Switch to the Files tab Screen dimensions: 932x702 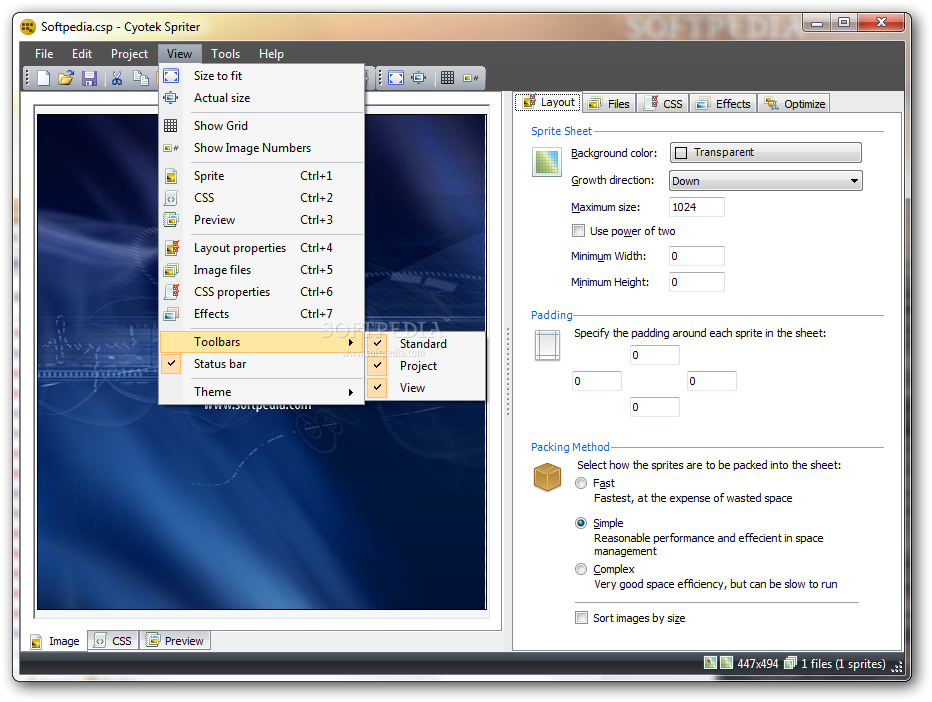[x=609, y=103]
